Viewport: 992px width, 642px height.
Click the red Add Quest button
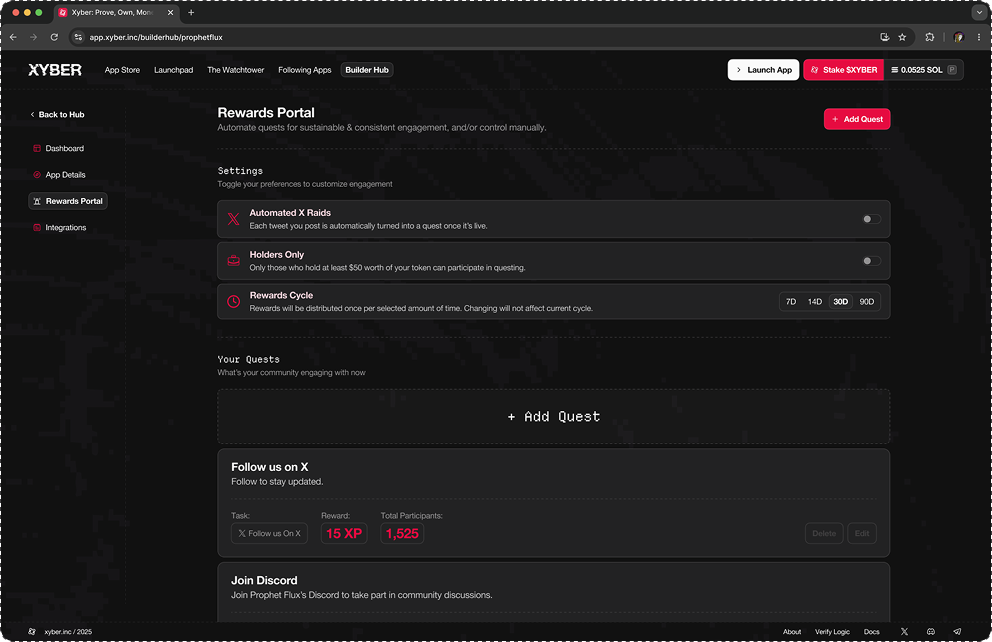tap(856, 119)
